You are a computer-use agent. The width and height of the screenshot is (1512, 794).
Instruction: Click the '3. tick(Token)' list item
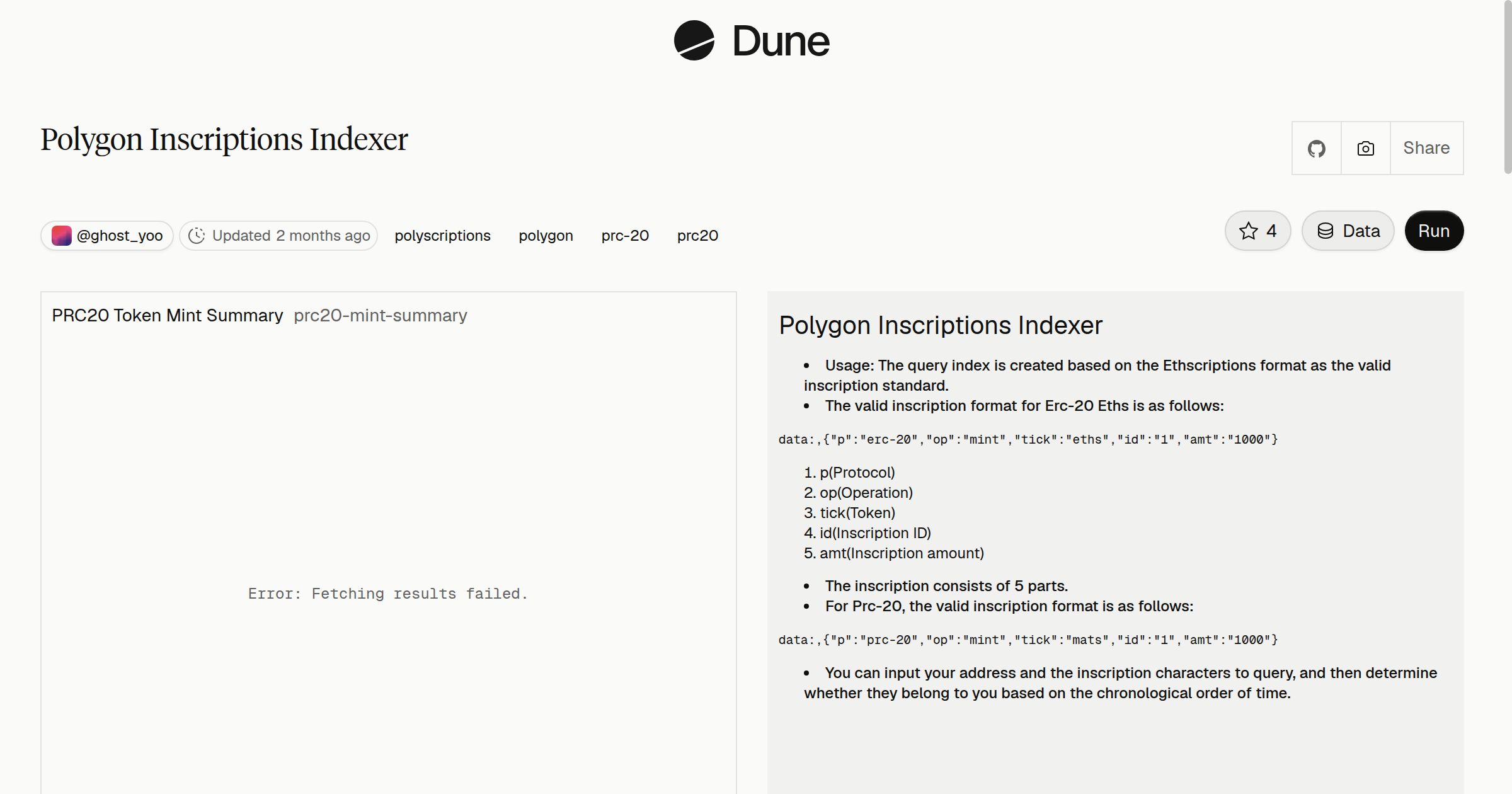pos(849,513)
